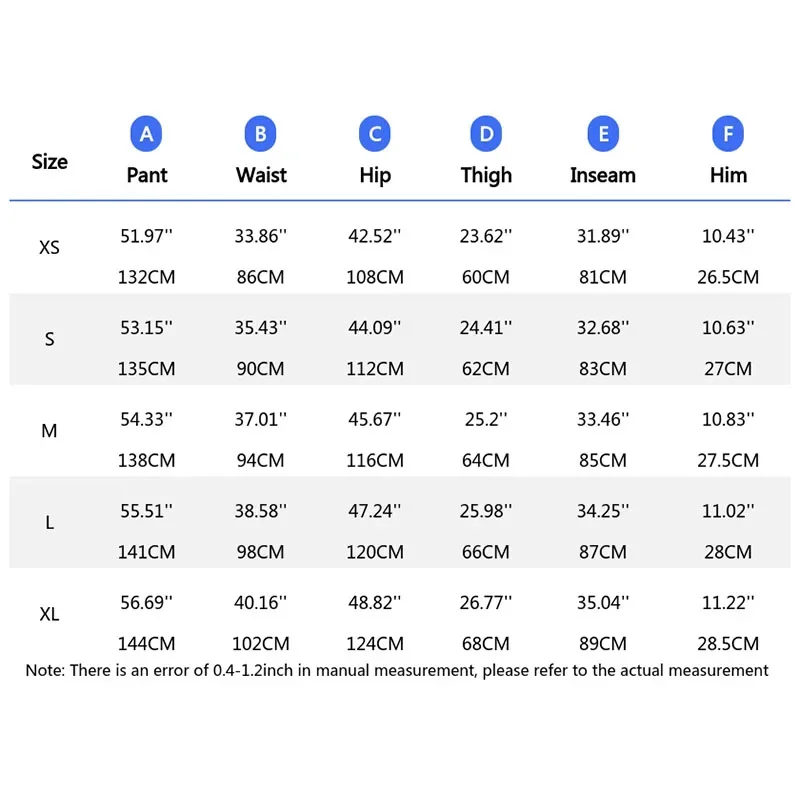The width and height of the screenshot is (800, 800).
Task: Select the XL size row label
Action: click(x=49, y=614)
